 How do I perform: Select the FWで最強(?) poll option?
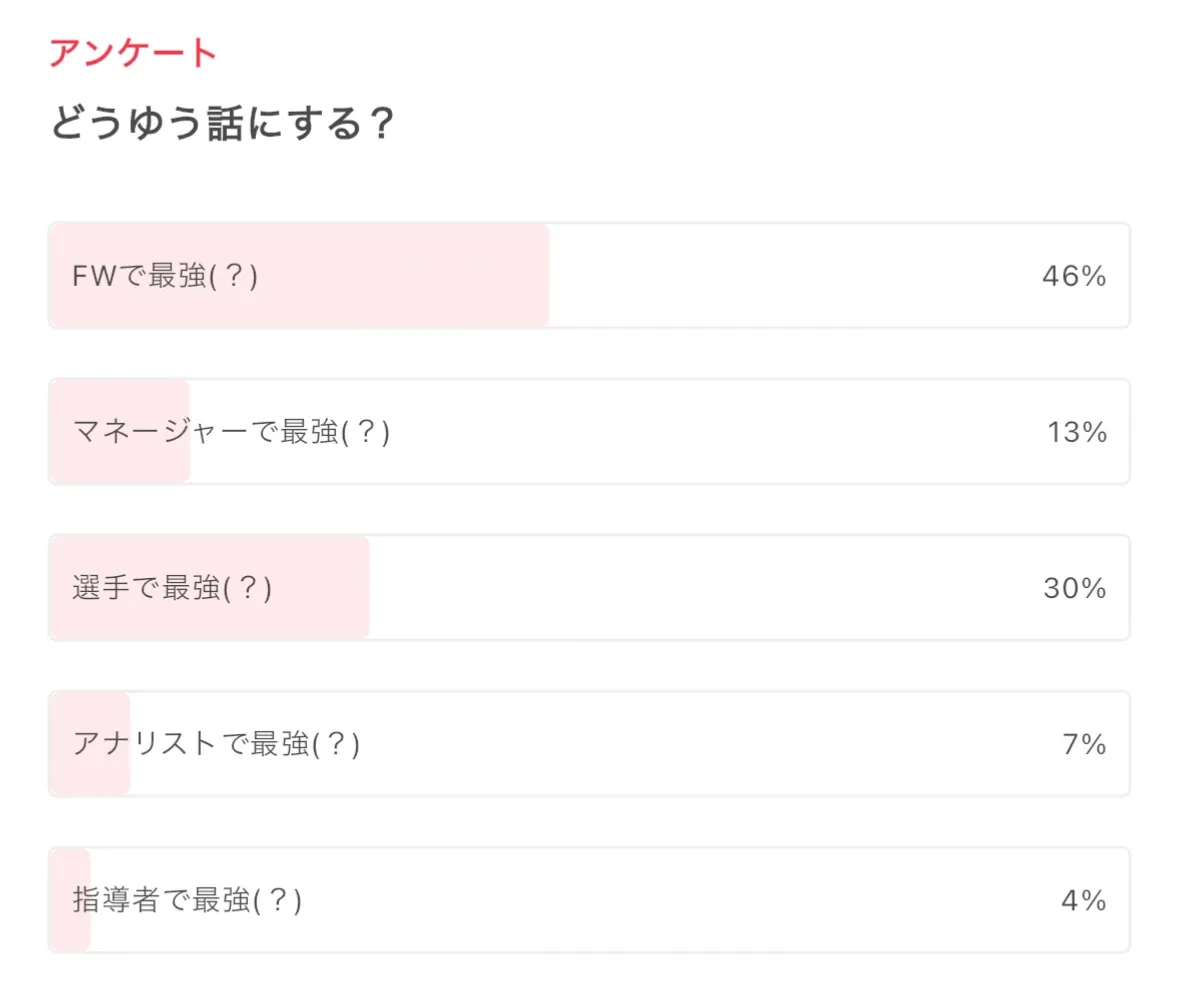[x=166, y=276]
